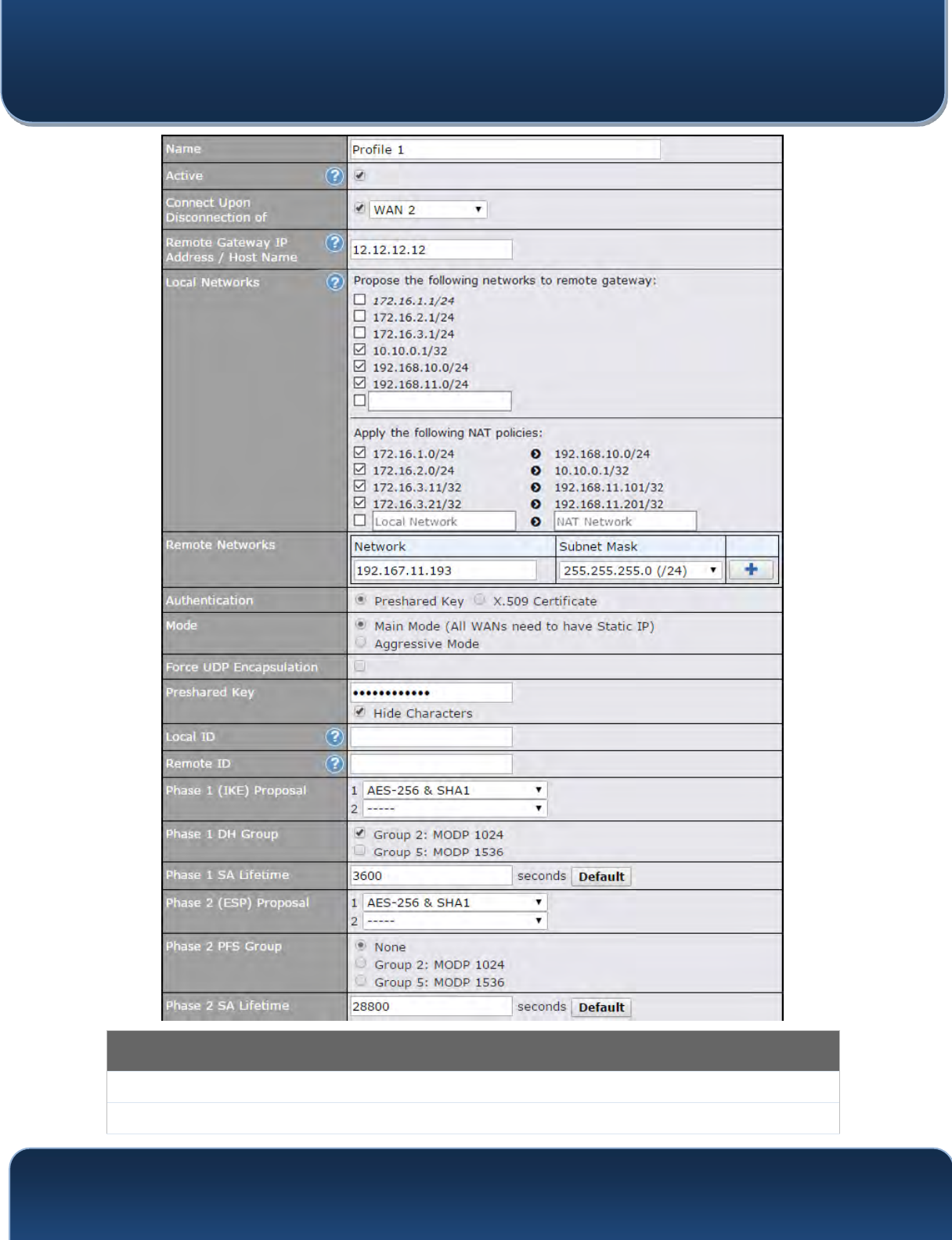
Task: Uncheck NAT policy 172.16.3.11/32
Action: (359, 486)
